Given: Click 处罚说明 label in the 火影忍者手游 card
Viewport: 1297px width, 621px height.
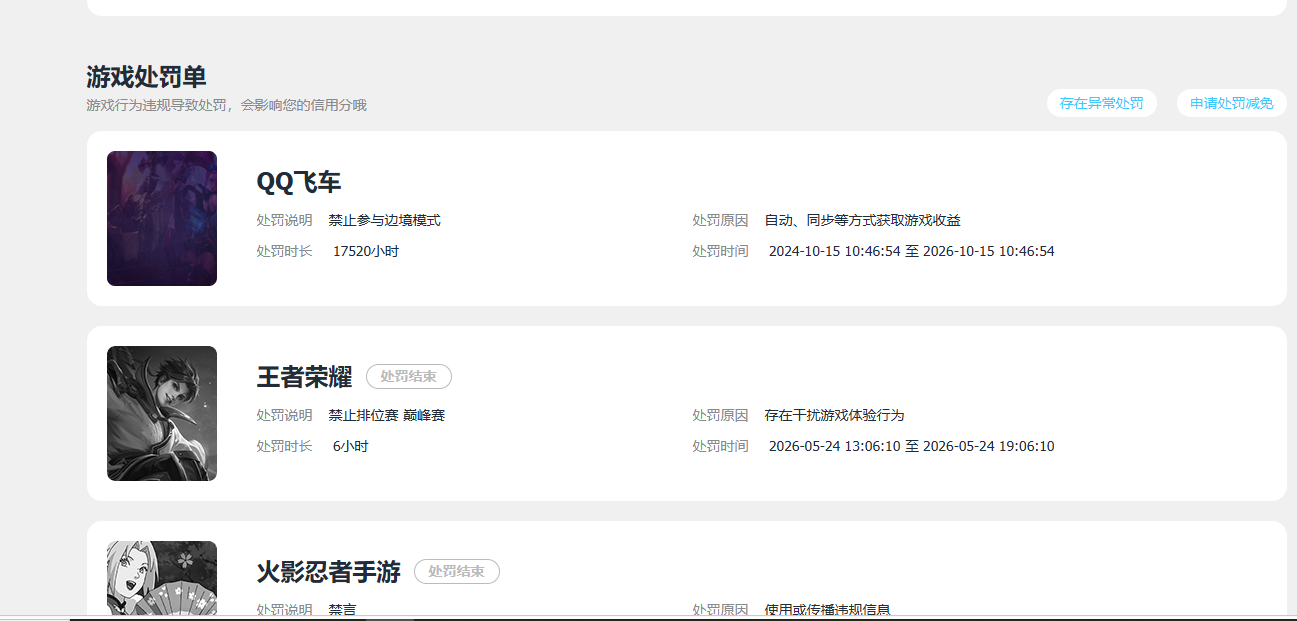Looking at the screenshot, I should [x=284, y=610].
